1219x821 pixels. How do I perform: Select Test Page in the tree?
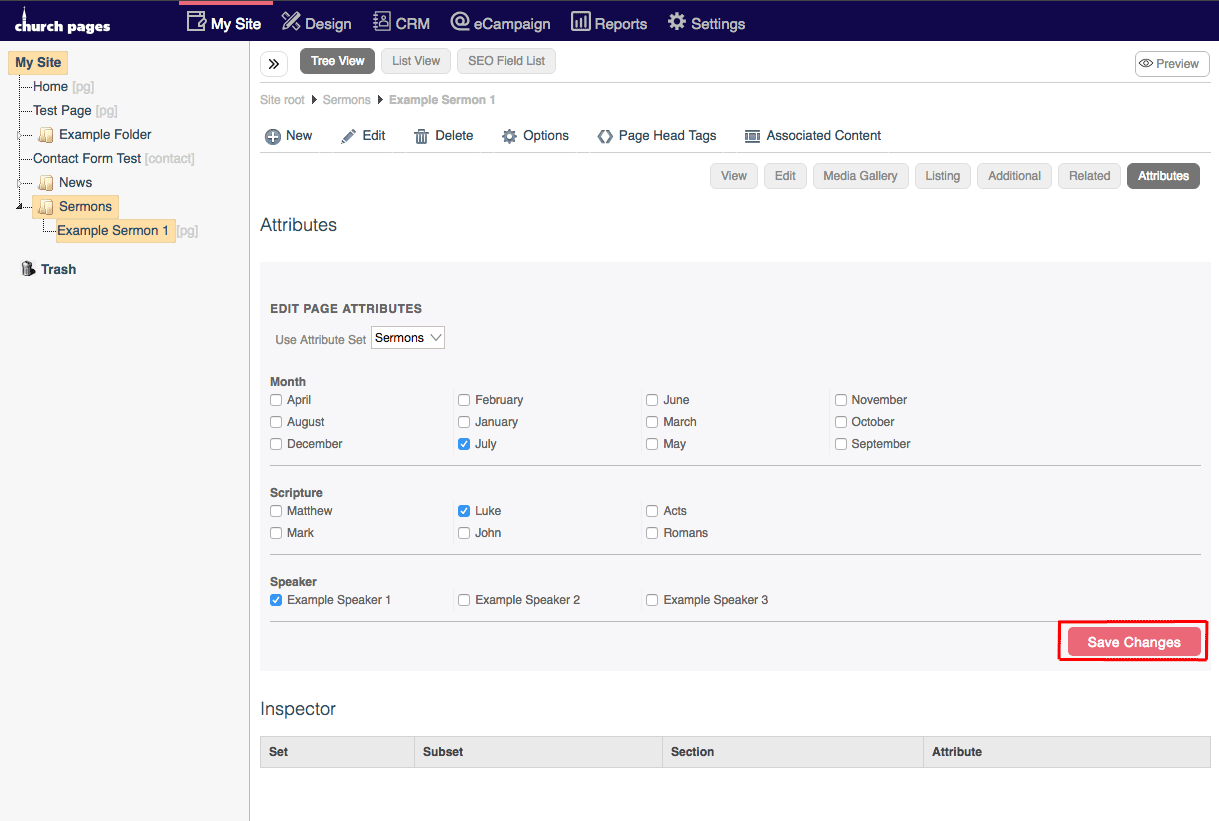tap(62, 111)
